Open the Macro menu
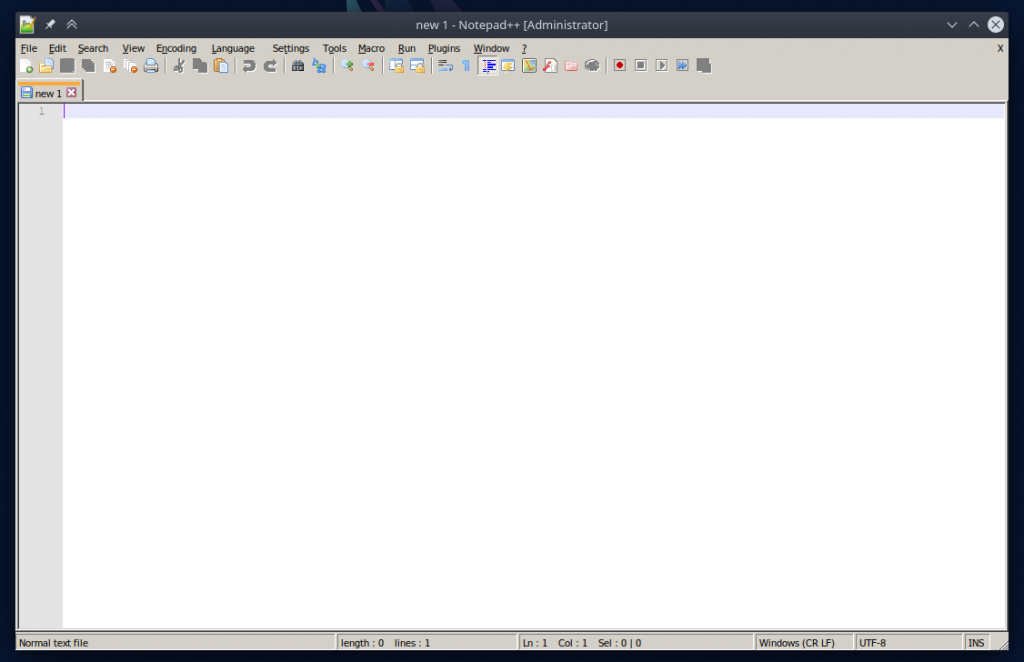The height and width of the screenshot is (662, 1024). (371, 48)
